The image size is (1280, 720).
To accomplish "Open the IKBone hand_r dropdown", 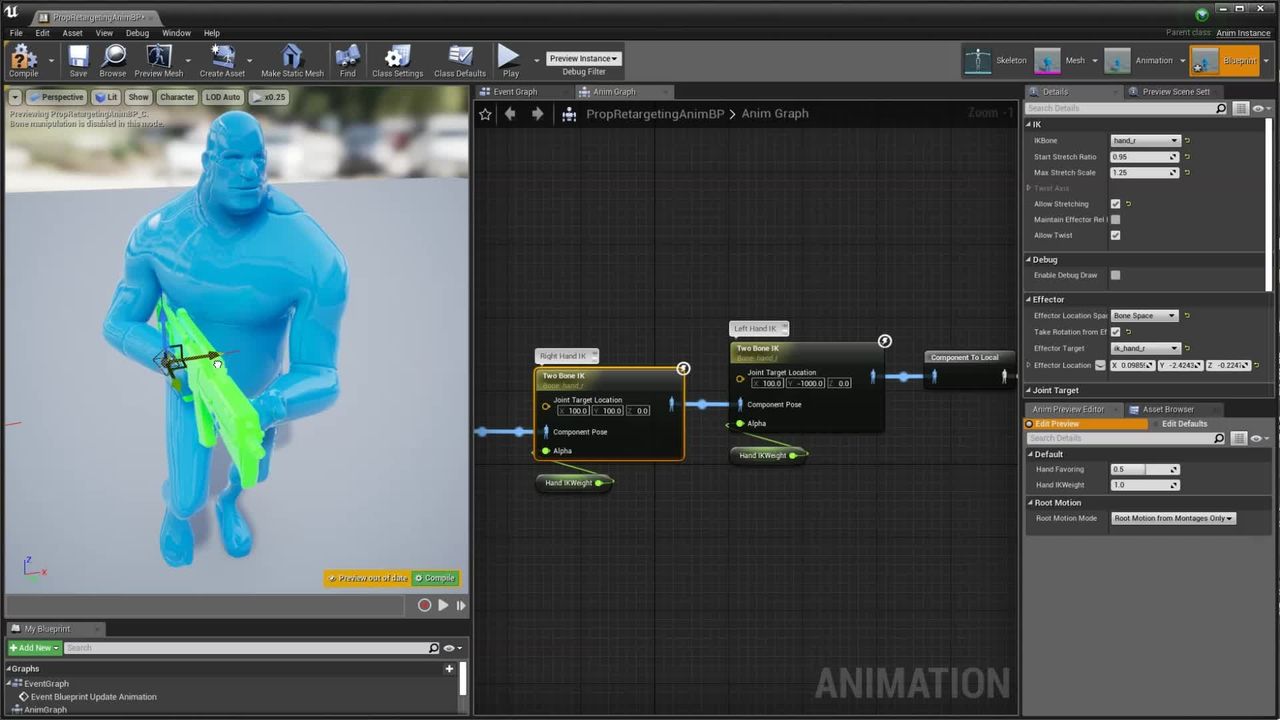I will 1145,141.
